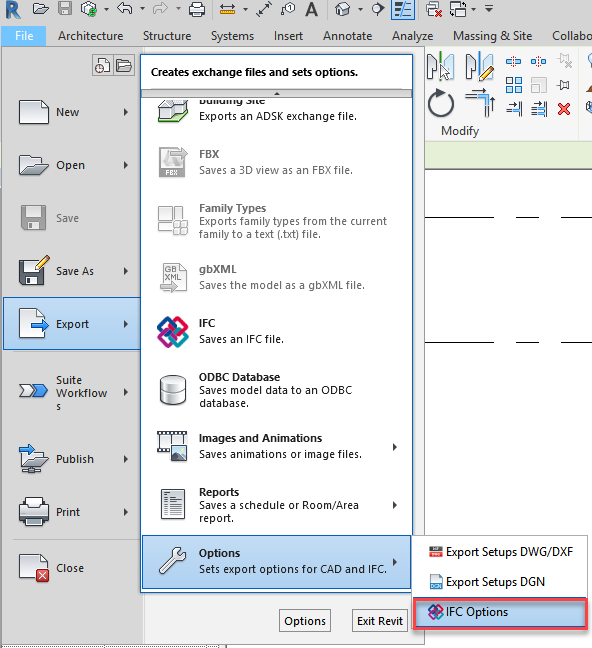Click the Rotate tool icon in Modify panel

click(441, 104)
